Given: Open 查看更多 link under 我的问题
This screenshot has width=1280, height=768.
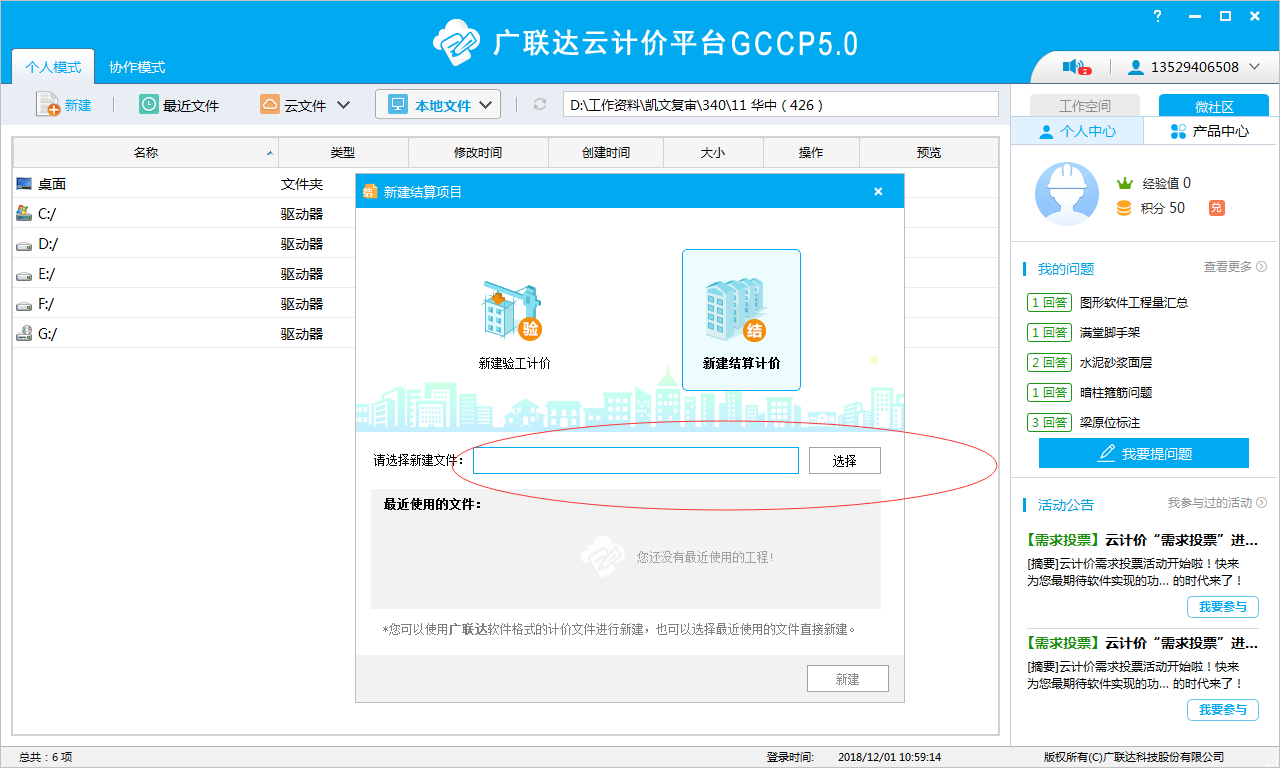Looking at the screenshot, I should (x=1235, y=267).
